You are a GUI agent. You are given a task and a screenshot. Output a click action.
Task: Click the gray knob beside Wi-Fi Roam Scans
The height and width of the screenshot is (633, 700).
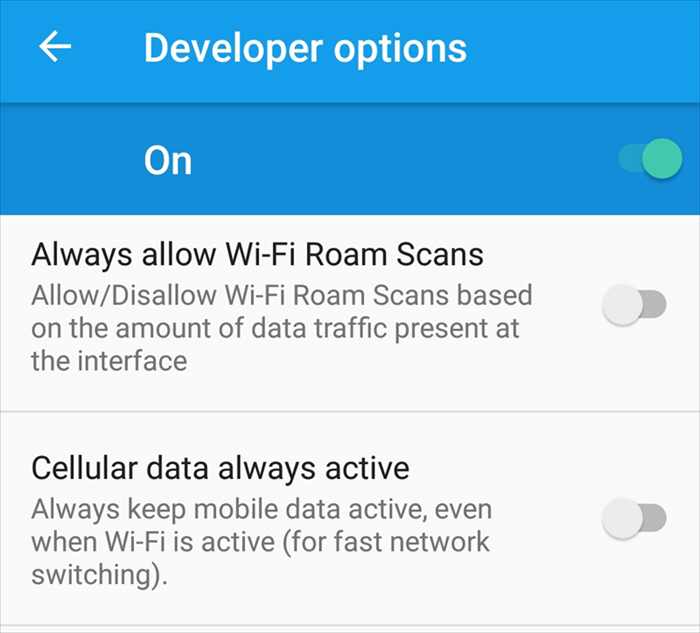(x=622, y=305)
